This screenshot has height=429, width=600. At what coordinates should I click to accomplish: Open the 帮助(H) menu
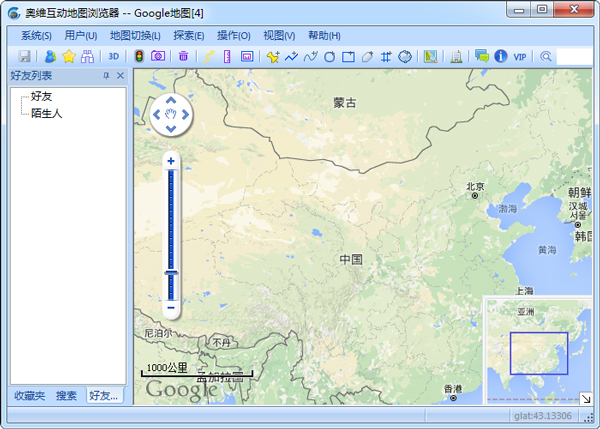point(324,36)
